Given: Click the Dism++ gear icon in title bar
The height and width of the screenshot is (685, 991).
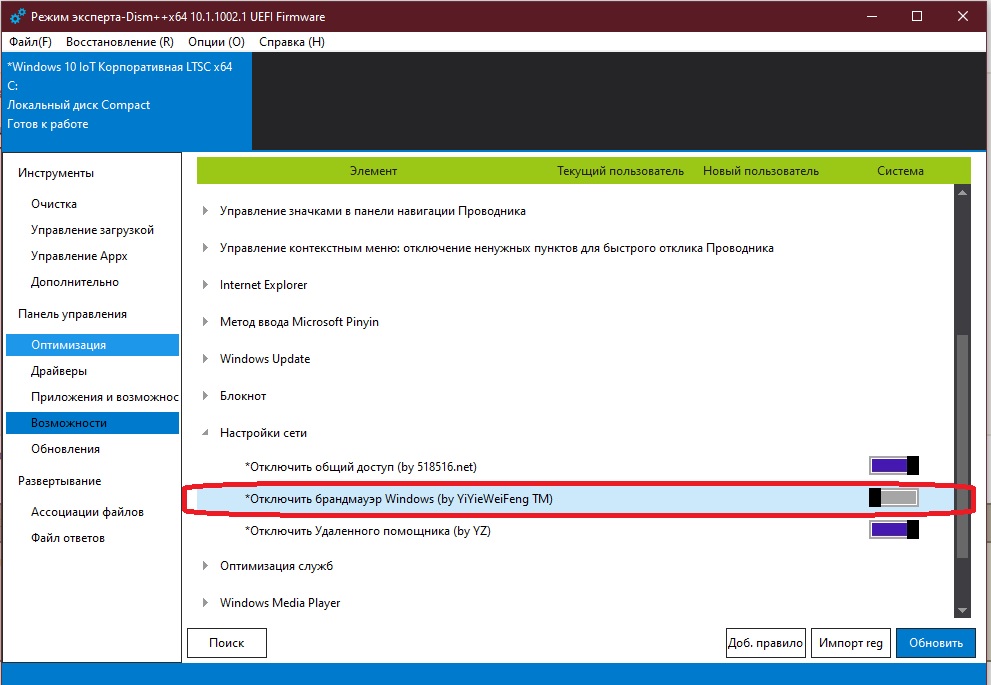Looking at the screenshot, I should 18,16.
